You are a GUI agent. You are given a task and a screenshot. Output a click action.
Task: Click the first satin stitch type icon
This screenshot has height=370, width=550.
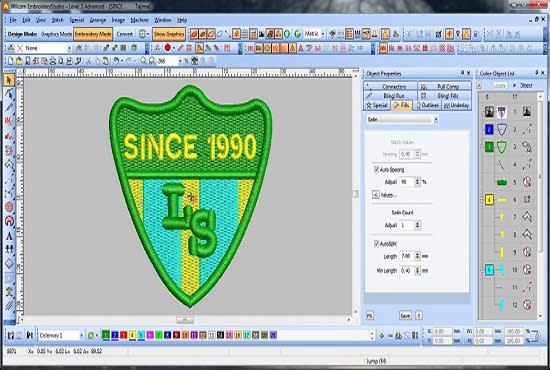tap(383, 48)
